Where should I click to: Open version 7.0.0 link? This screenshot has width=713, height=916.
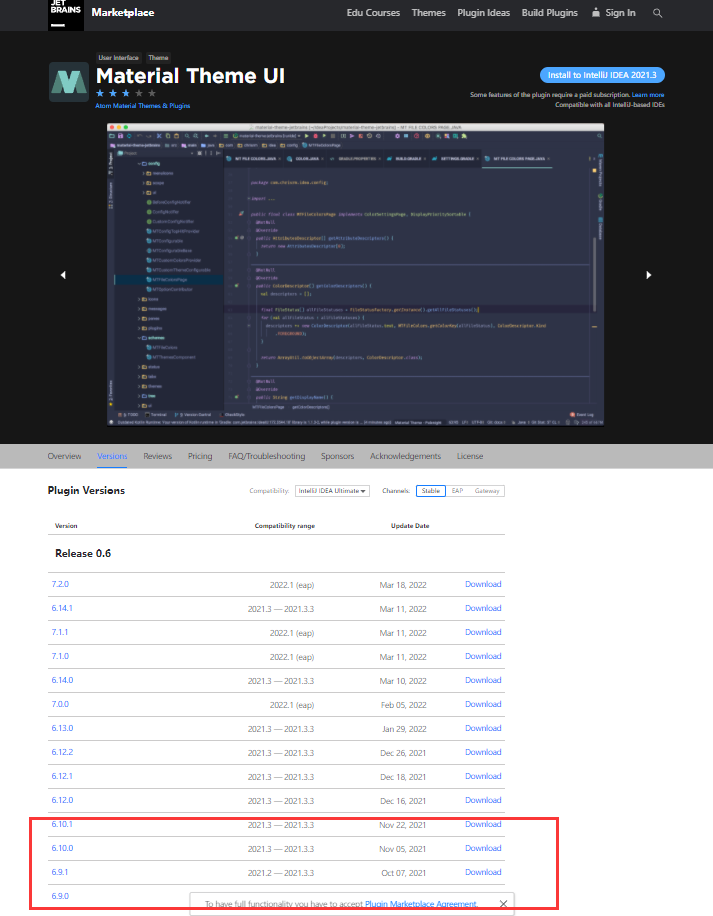coord(60,704)
